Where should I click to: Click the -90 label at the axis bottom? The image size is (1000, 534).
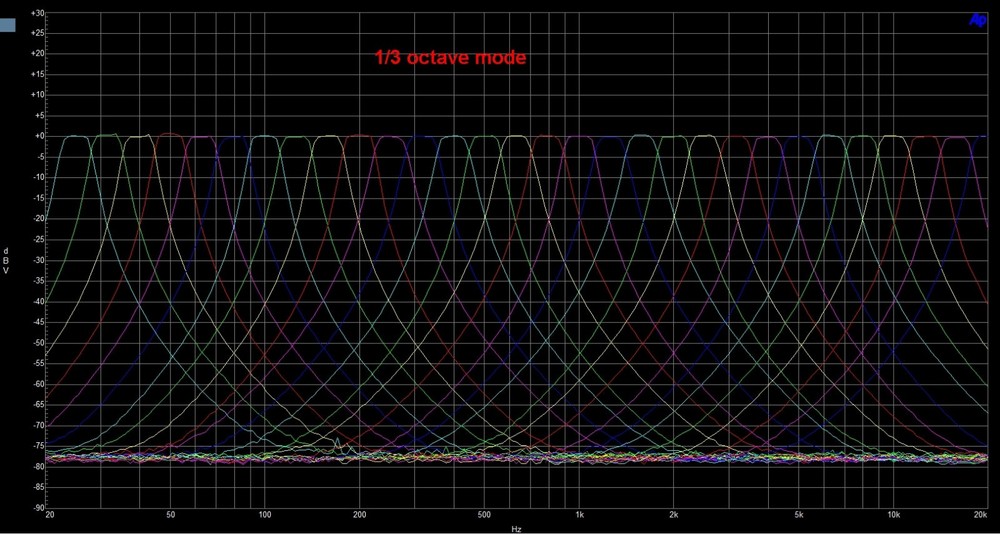pyautogui.click(x=38, y=507)
